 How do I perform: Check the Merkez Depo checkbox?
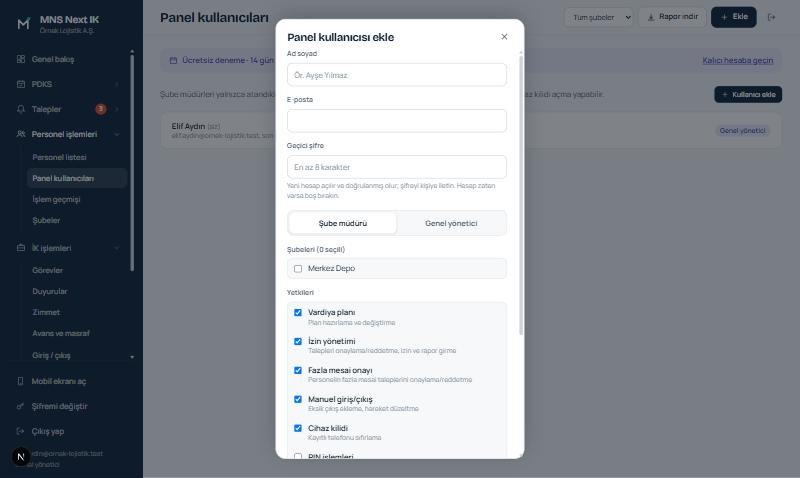click(298, 269)
